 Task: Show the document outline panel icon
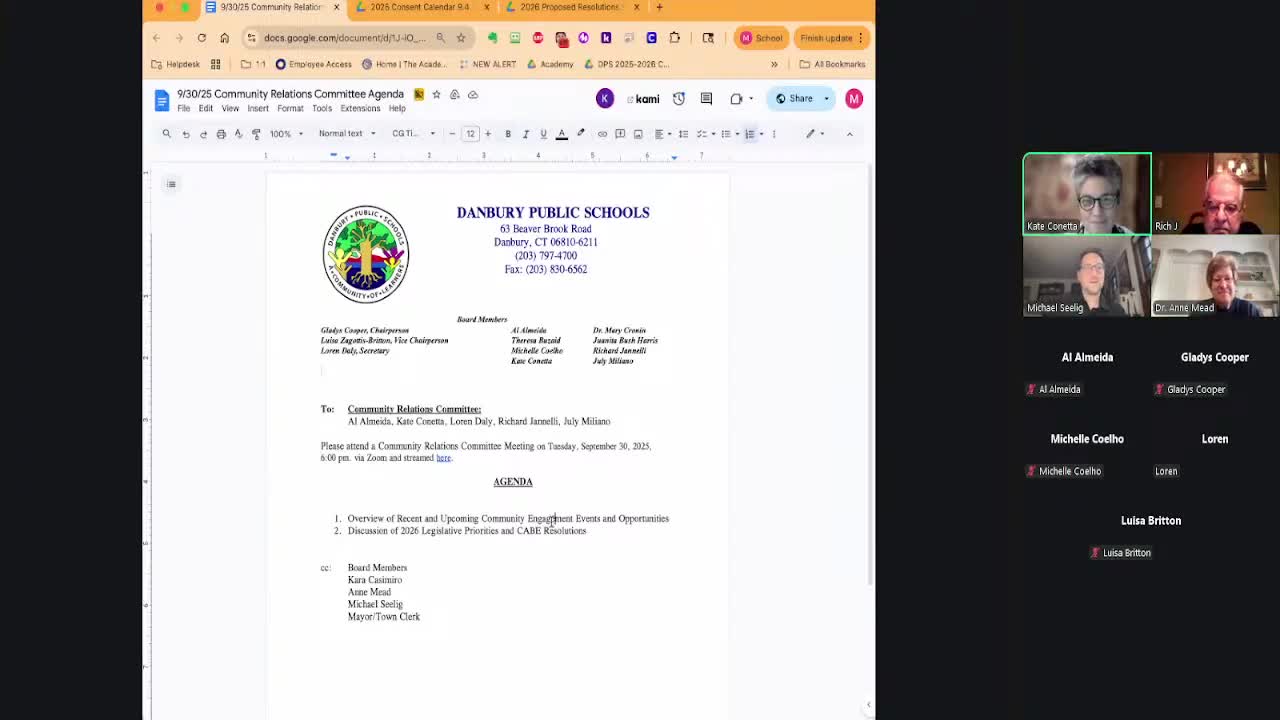coord(171,184)
